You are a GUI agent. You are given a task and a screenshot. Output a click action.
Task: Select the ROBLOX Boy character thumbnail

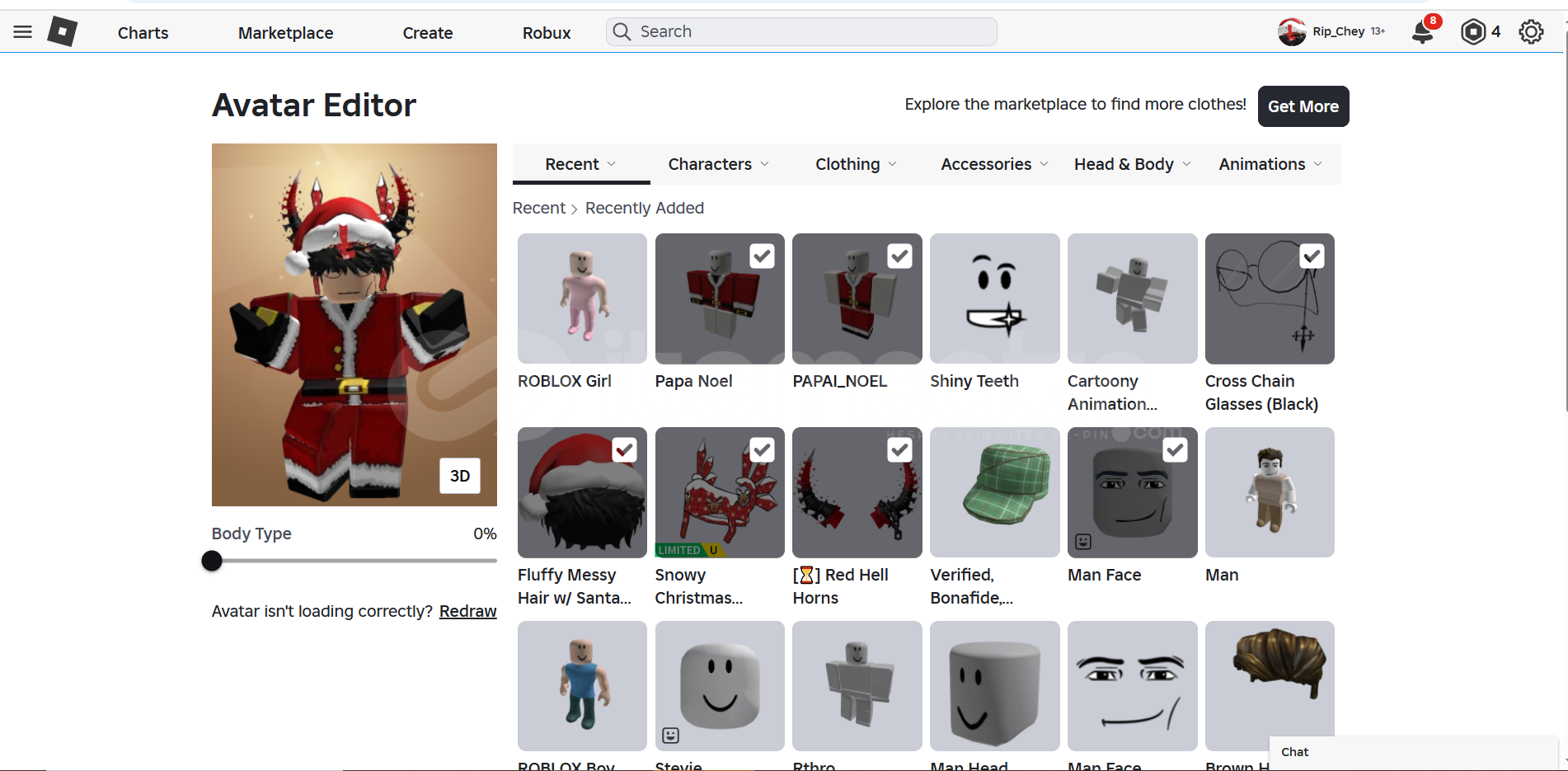click(x=582, y=686)
